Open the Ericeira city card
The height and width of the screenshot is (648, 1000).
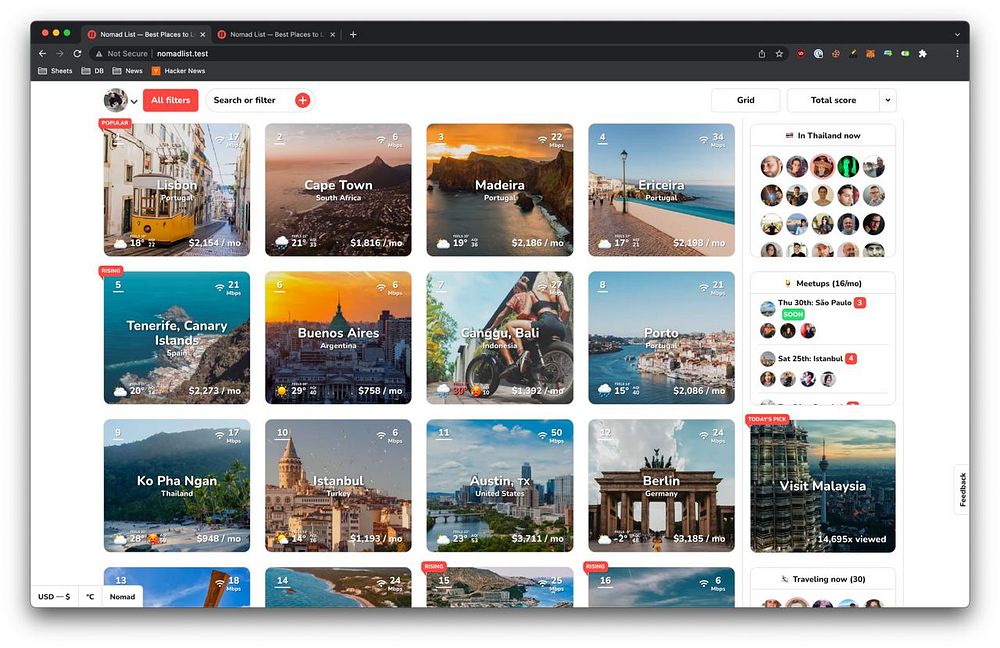pyautogui.click(x=661, y=190)
